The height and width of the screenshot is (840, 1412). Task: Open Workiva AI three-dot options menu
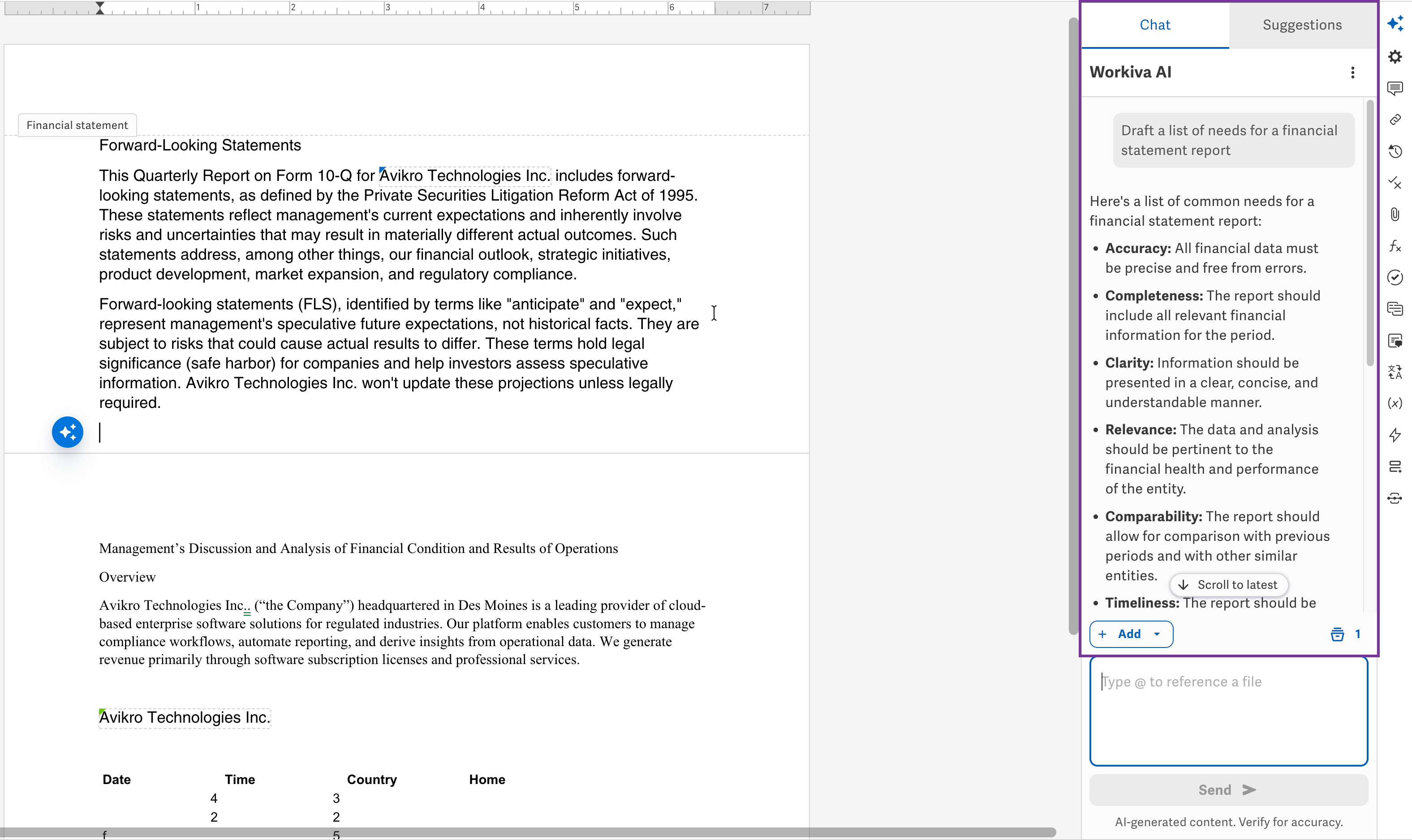[x=1352, y=73]
